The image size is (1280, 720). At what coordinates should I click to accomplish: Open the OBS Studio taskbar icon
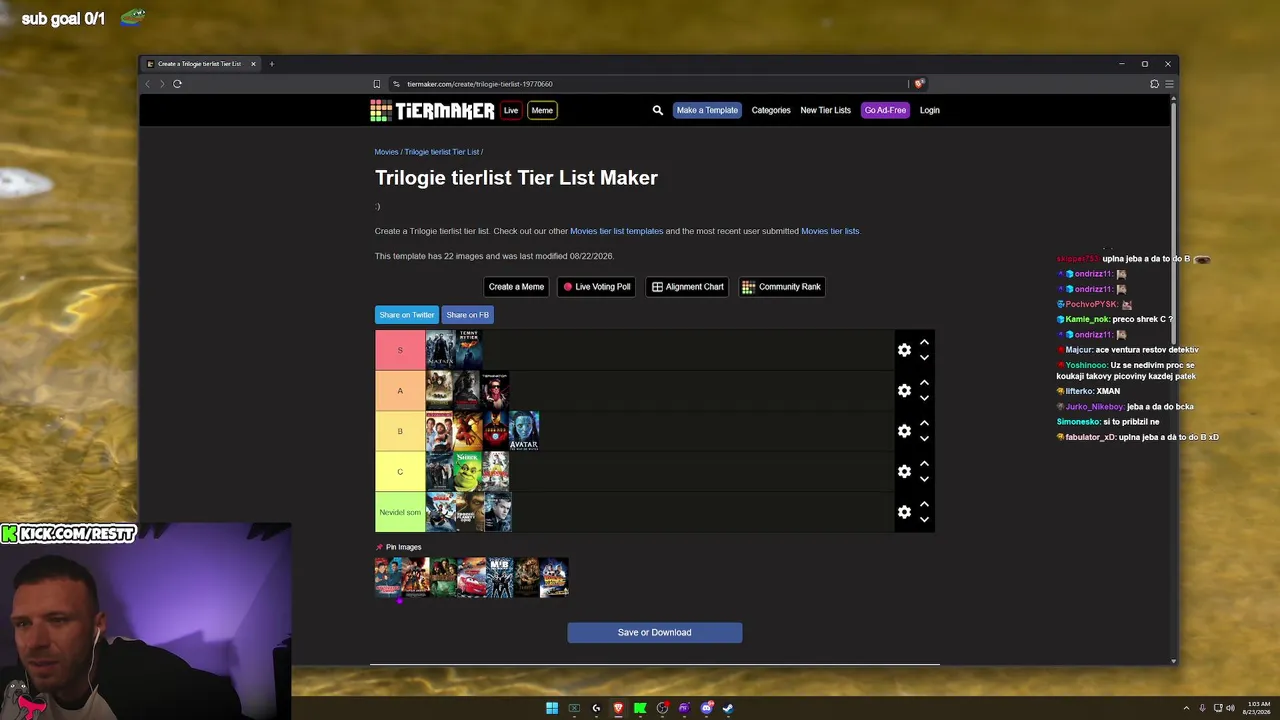pyautogui.click(x=662, y=709)
